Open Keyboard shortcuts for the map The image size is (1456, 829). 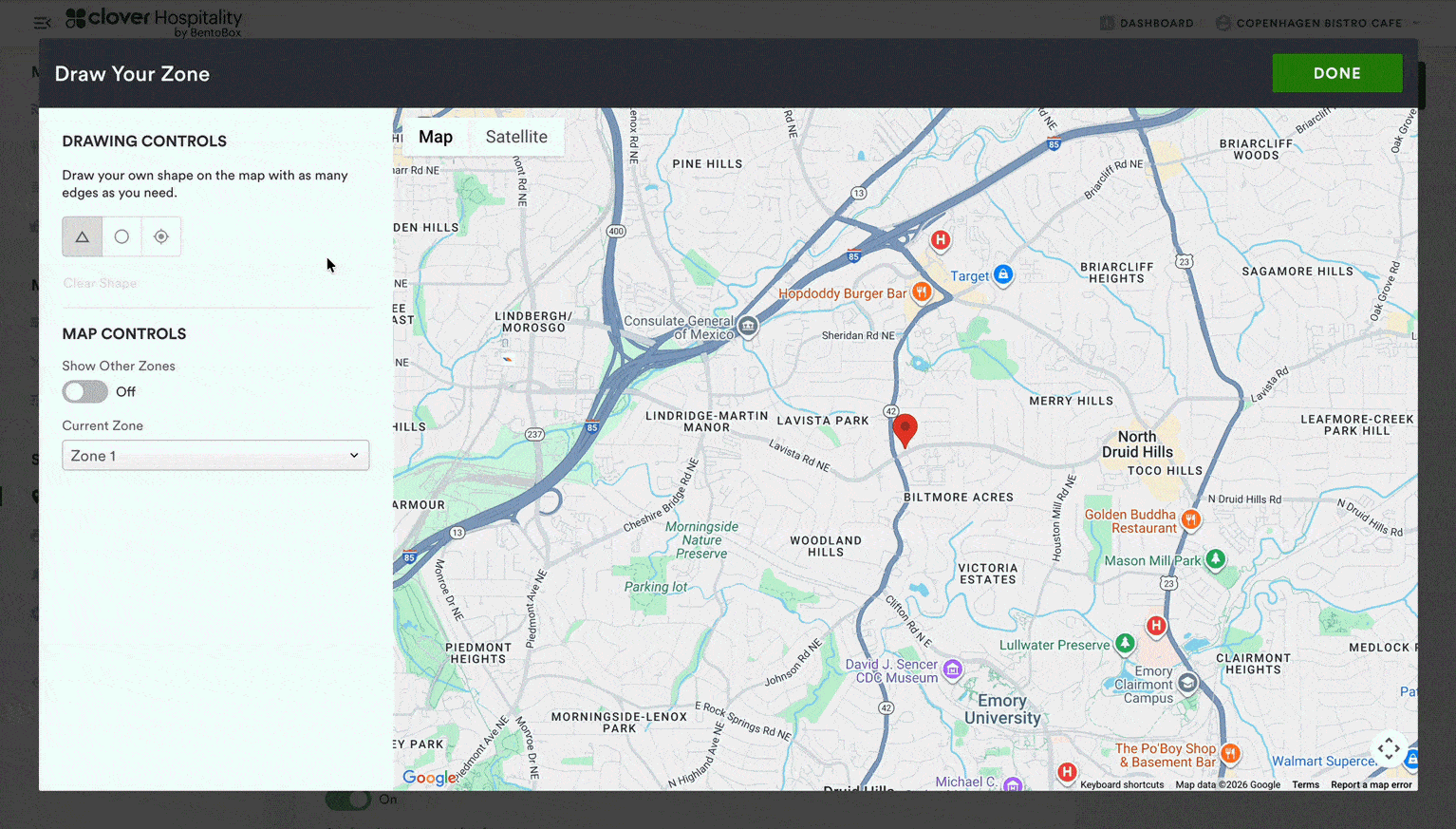tap(1121, 784)
